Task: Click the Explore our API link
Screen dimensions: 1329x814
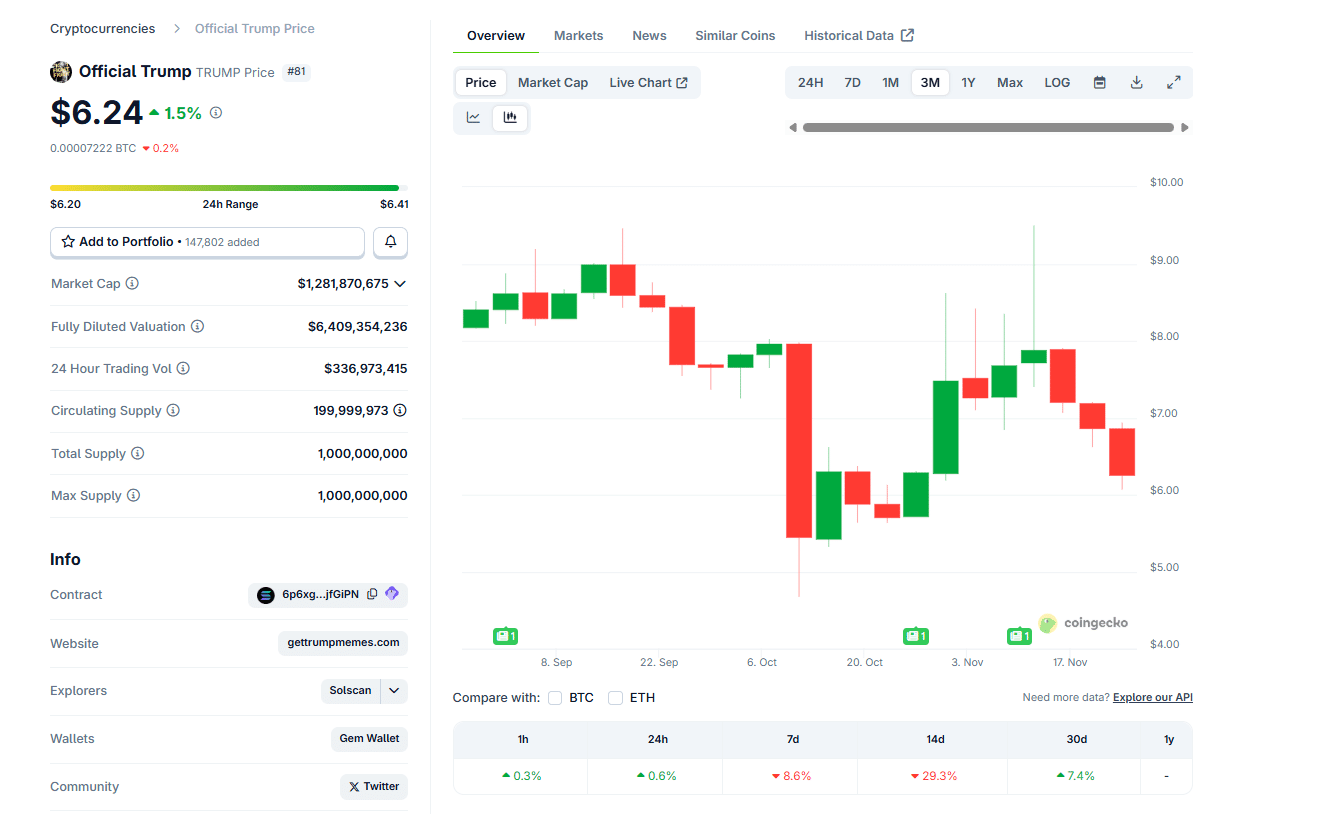Action: [x=1152, y=697]
